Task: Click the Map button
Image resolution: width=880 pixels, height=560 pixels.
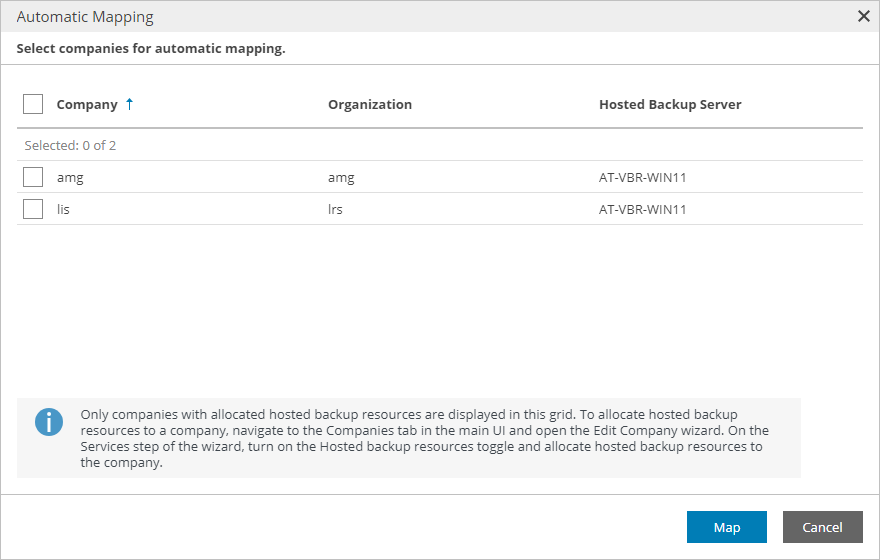Action: [727, 527]
